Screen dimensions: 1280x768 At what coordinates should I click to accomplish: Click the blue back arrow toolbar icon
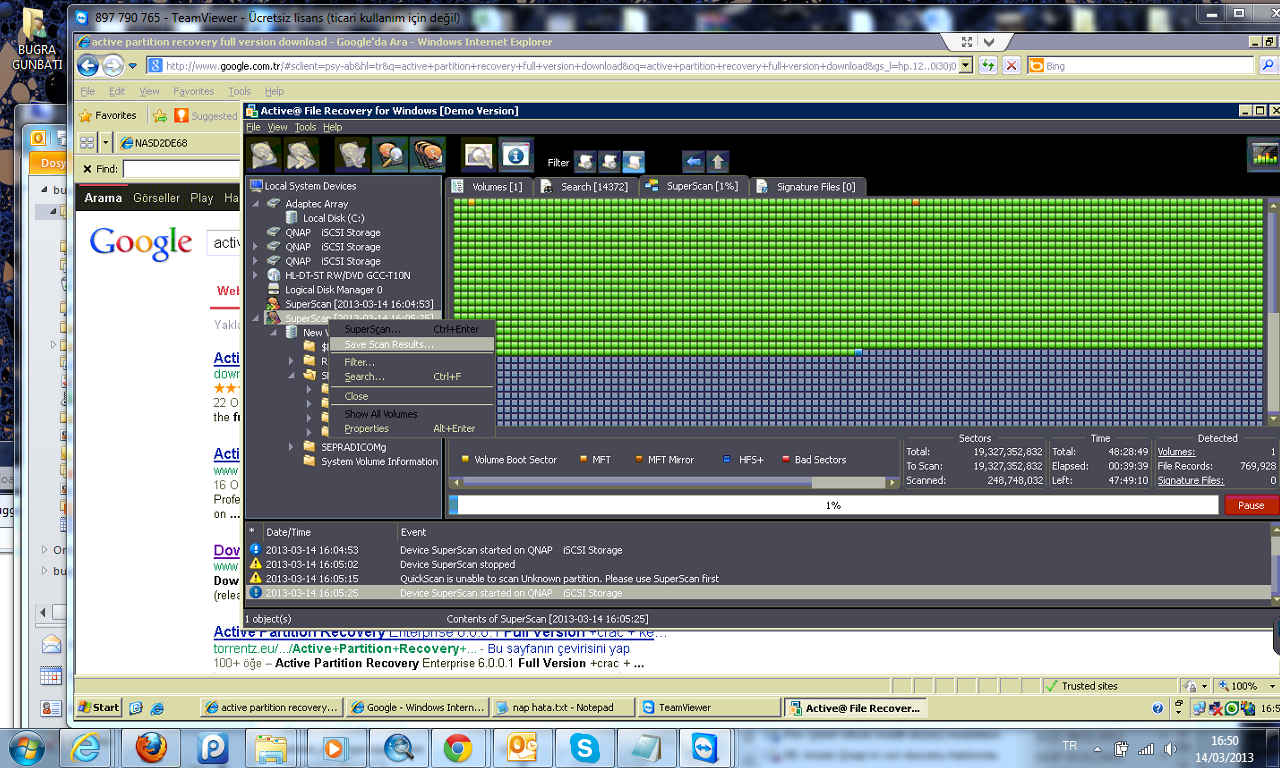point(693,162)
